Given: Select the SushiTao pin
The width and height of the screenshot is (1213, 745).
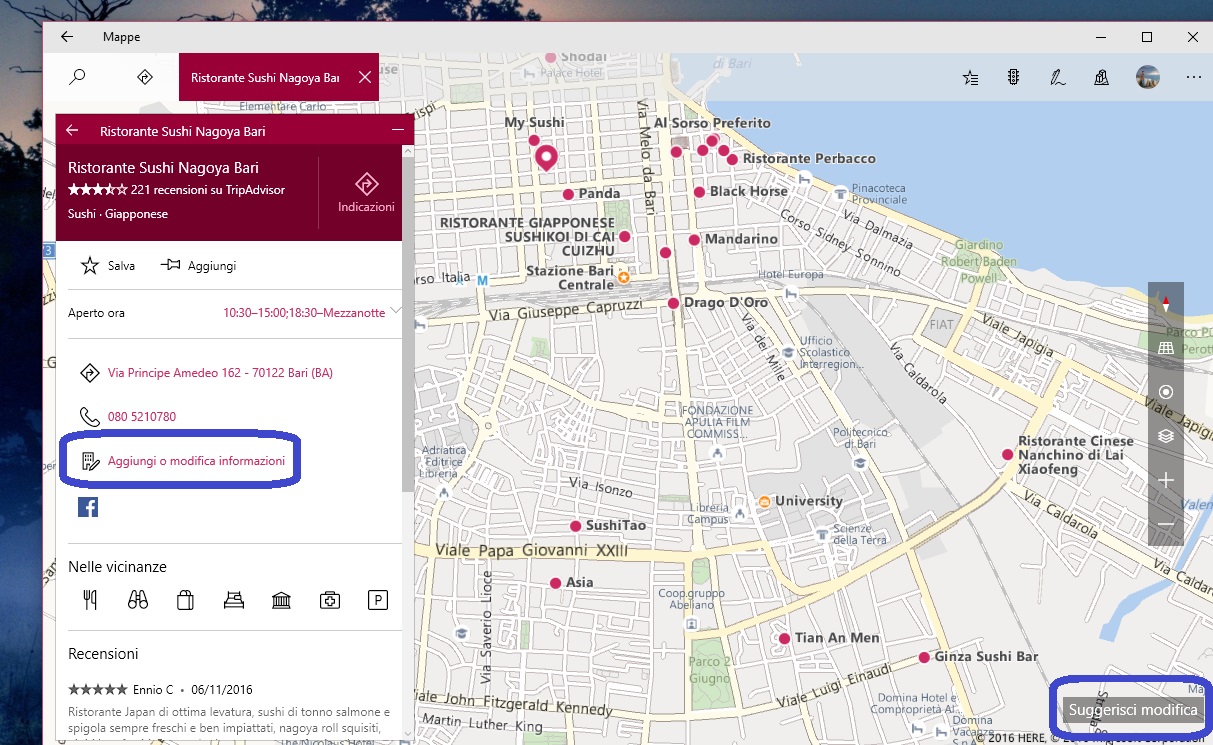Looking at the screenshot, I should pyautogui.click(x=575, y=526).
